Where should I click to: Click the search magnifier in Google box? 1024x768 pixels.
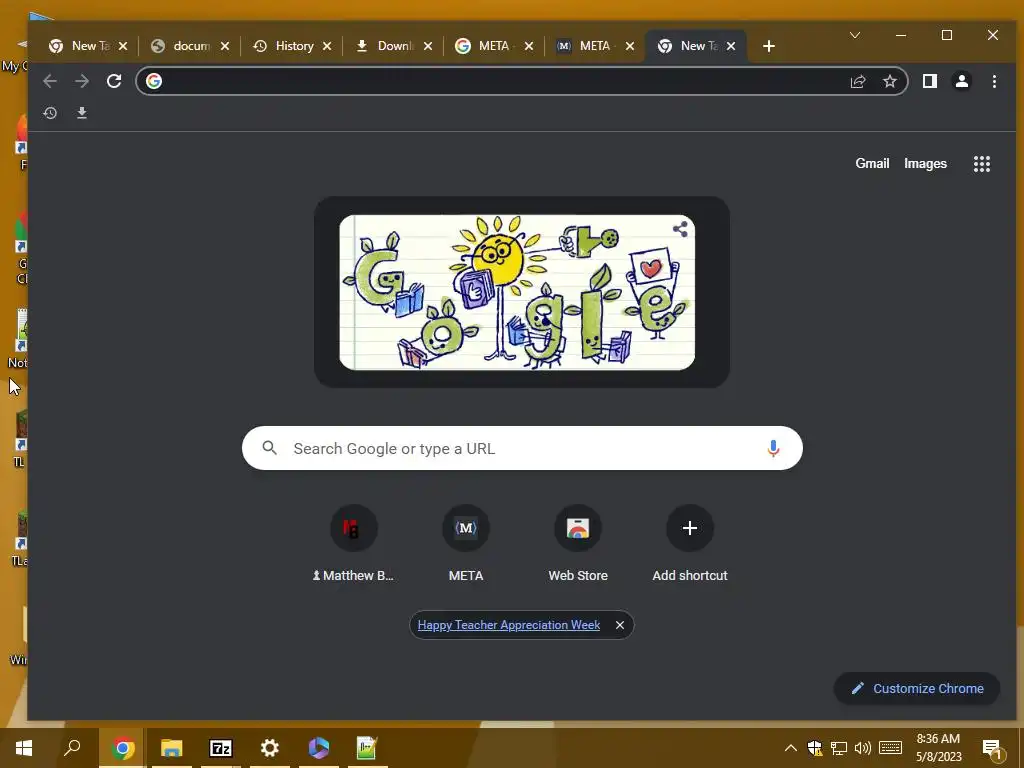(269, 448)
